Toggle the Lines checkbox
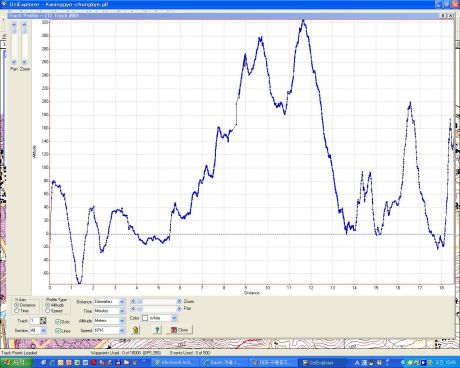 click(x=58, y=331)
